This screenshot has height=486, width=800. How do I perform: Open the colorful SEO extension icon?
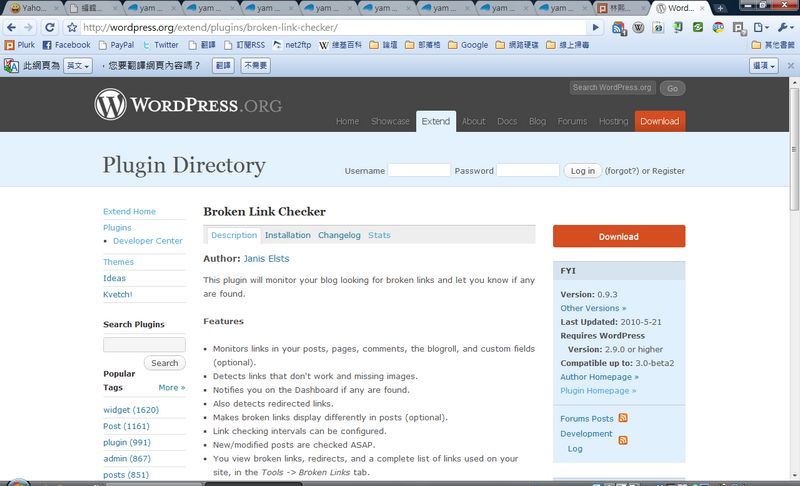(718, 28)
